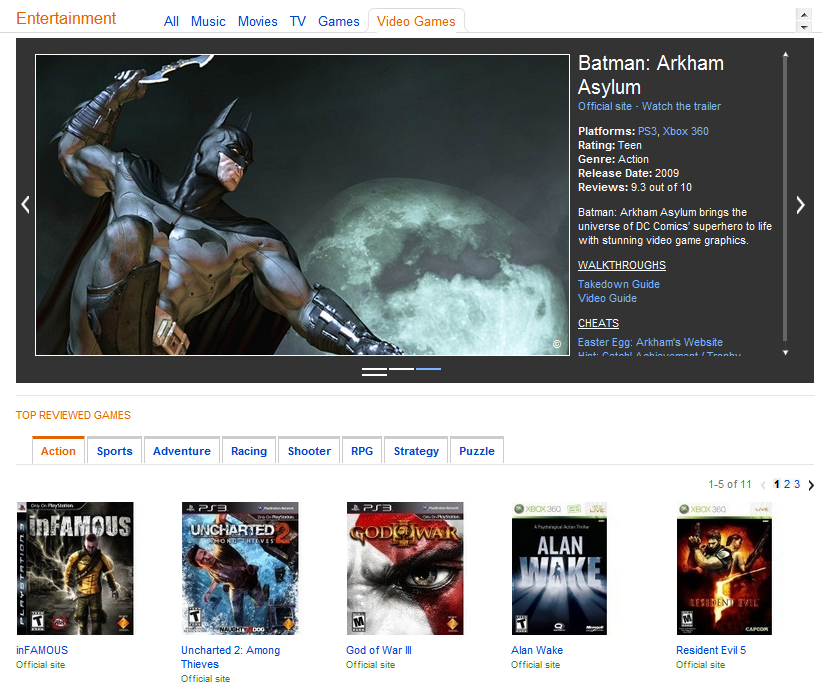The image size is (822, 683).
Task: Open the Xbox 360 platform link
Action: click(x=686, y=131)
